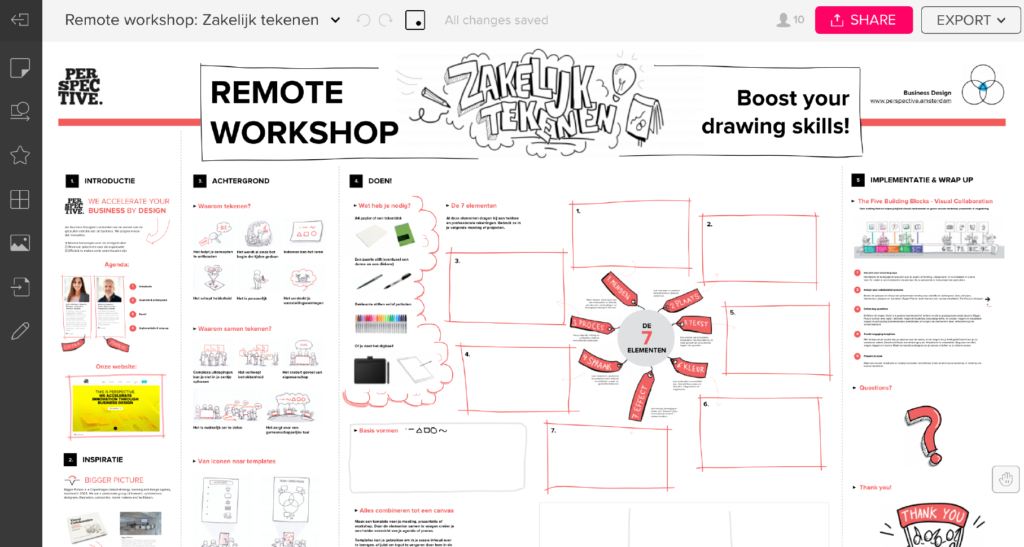Open the shapes and connectors tool
The height and width of the screenshot is (547, 1024).
pos(20,111)
